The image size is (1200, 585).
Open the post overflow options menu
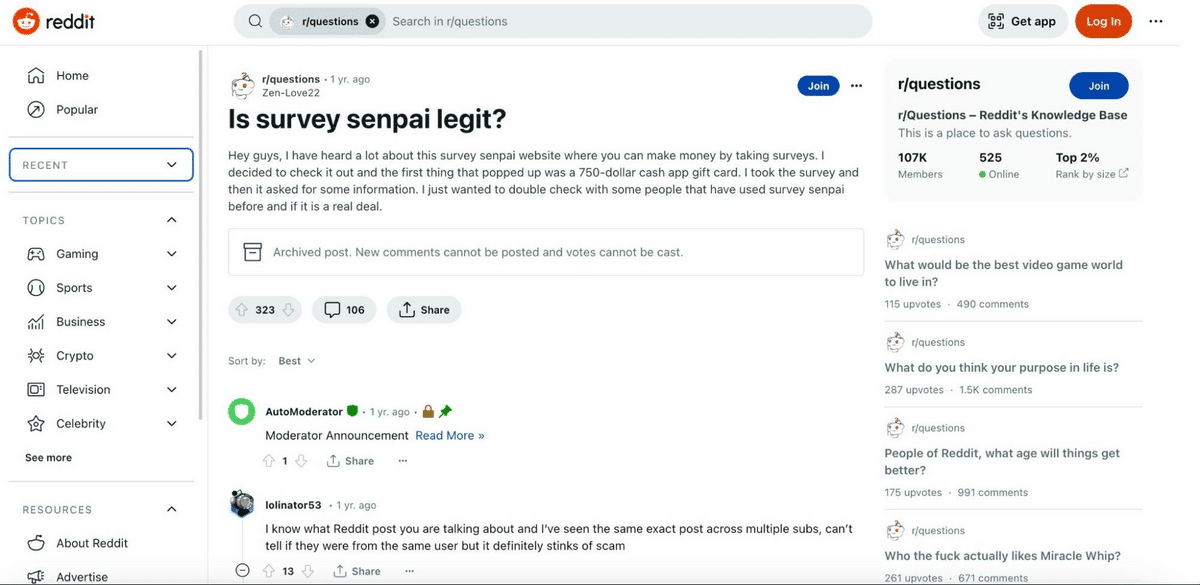point(856,86)
